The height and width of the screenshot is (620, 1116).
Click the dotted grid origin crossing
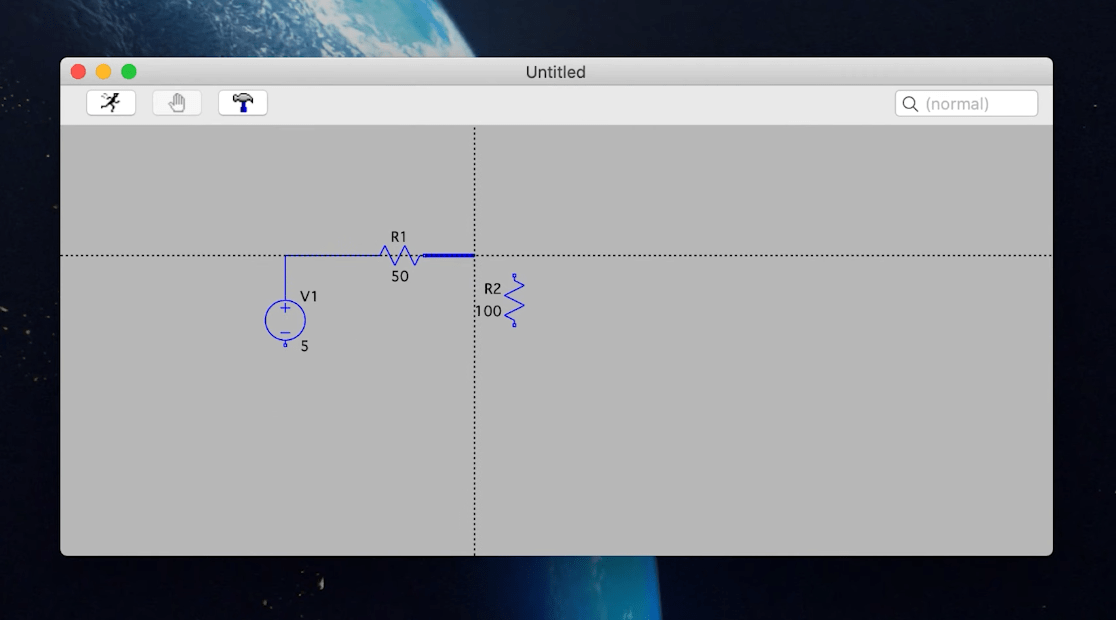(x=473, y=256)
